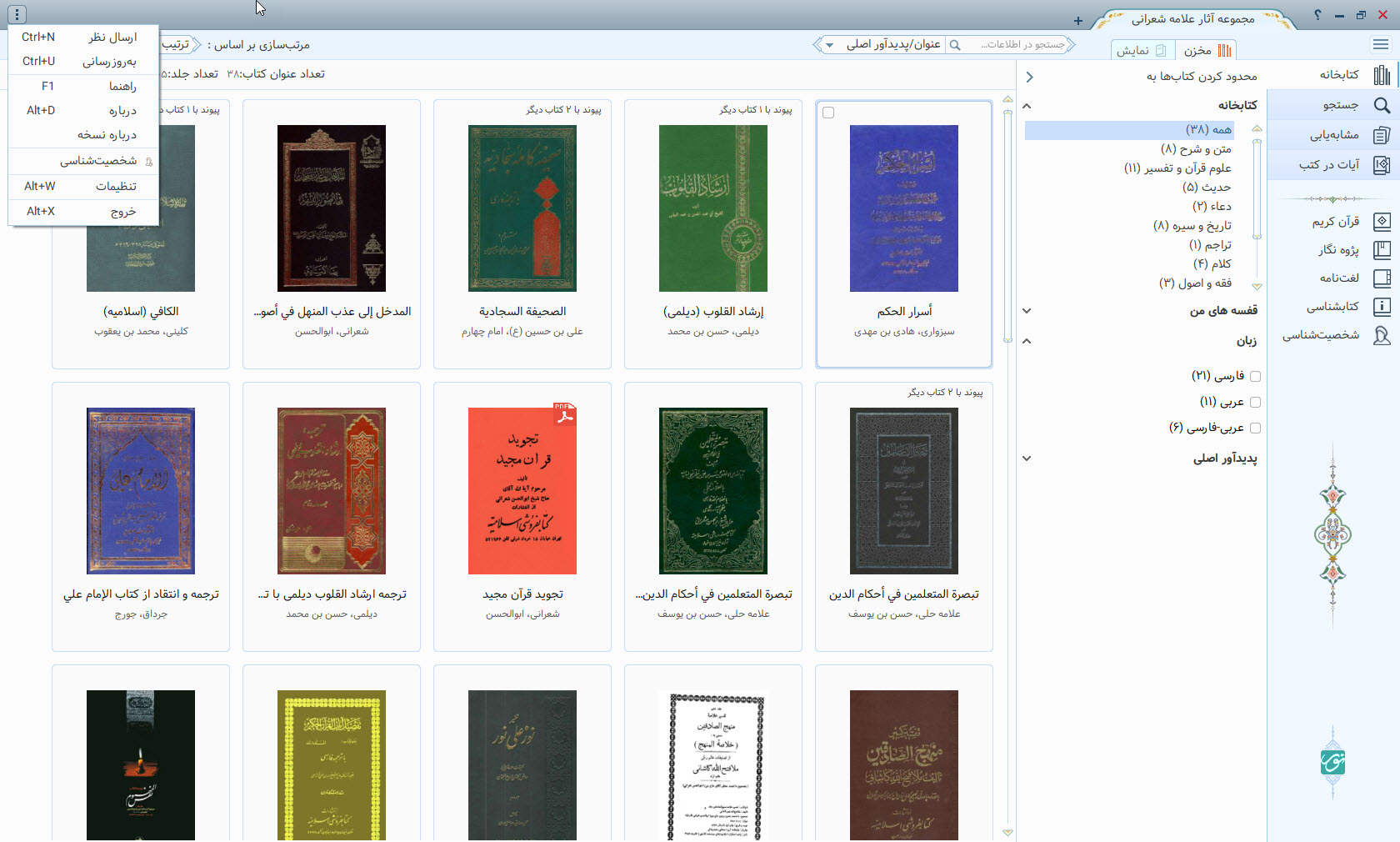Screen dimensions: 1400x842
Task: Select تاریخ و سیره (۸) category
Action: tap(1192, 226)
